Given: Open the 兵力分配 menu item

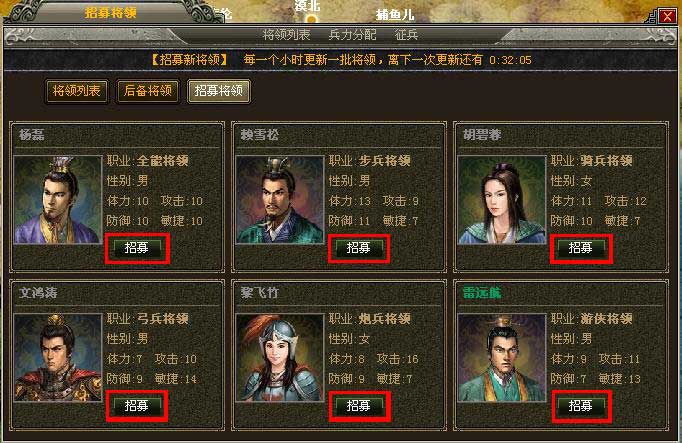Looking at the screenshot, I should (x=352, y=35).
